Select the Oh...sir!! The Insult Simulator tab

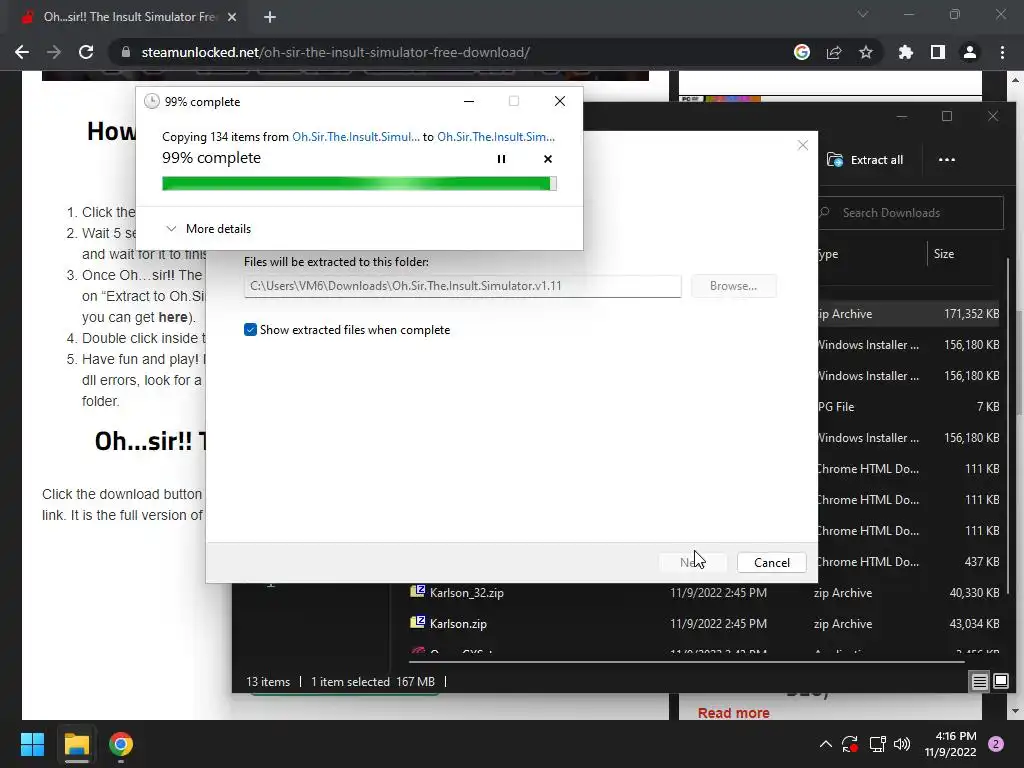129,17
